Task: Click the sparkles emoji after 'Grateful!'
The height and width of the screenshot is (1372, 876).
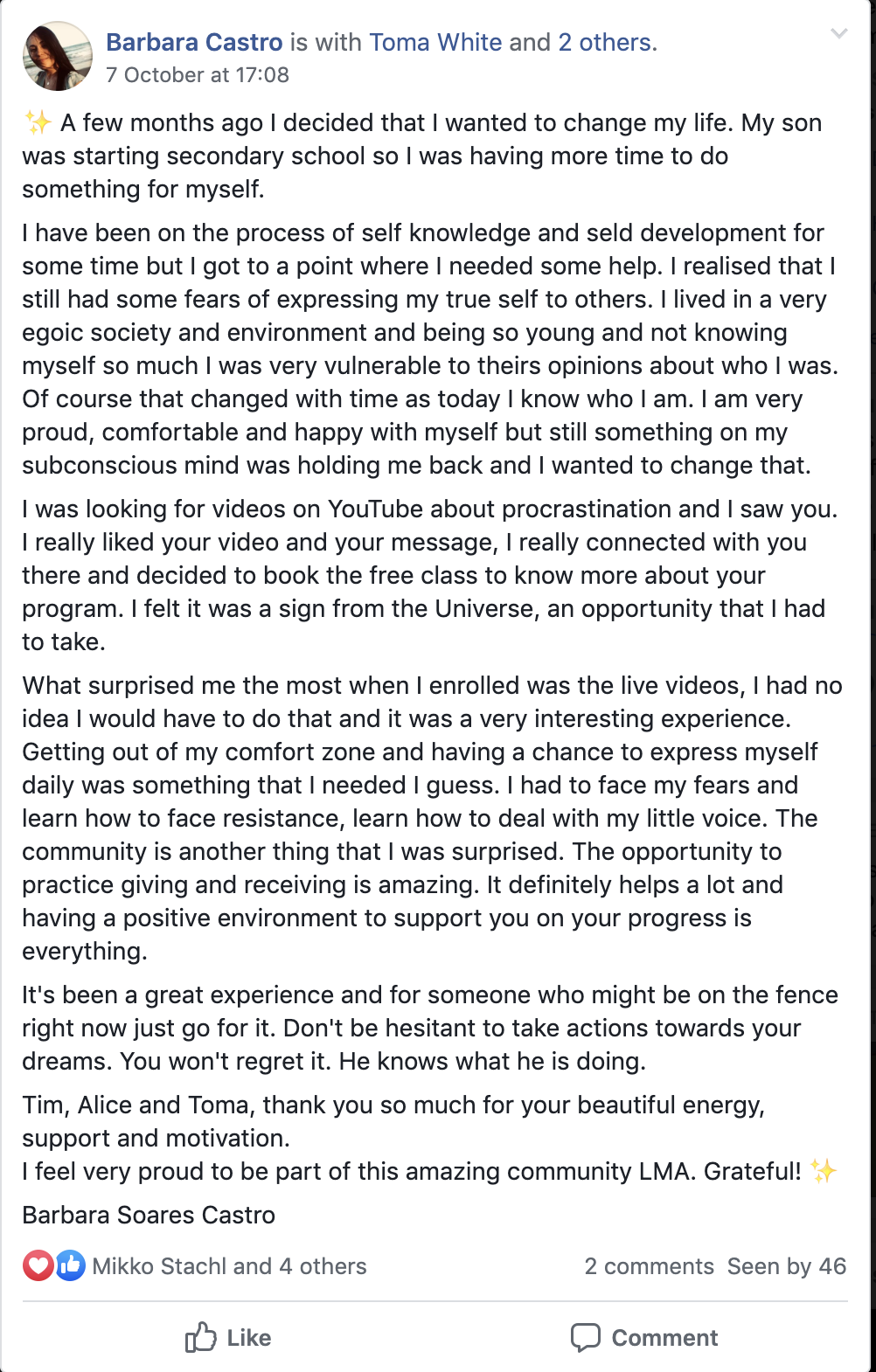Action: click(x=823, y=1171)
